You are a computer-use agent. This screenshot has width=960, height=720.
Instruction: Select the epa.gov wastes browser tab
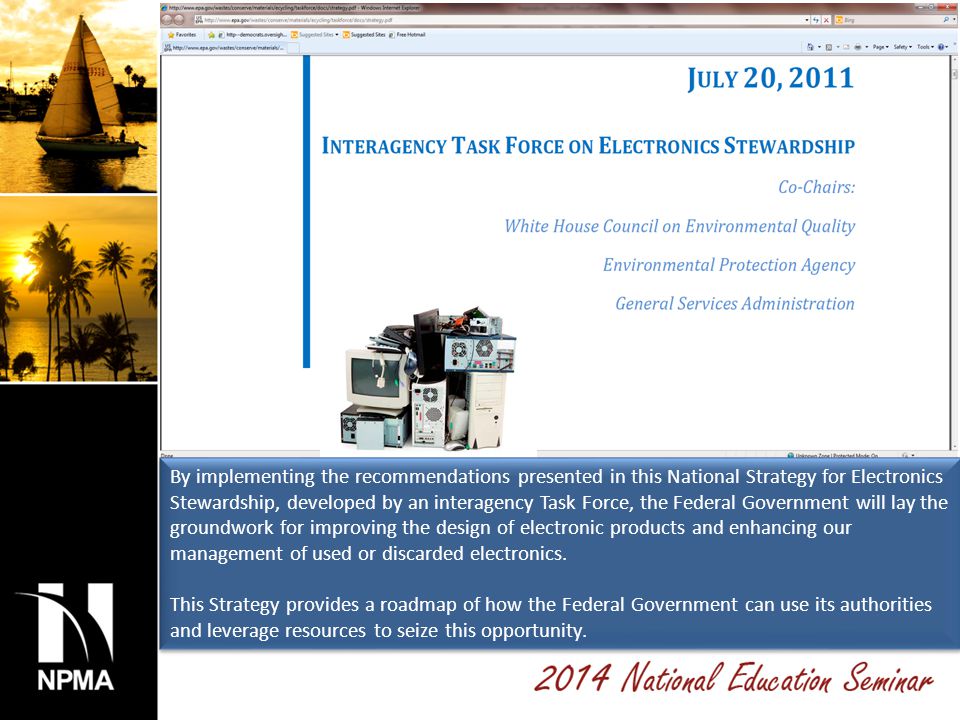pyautogui.click(x=223, y=48)
